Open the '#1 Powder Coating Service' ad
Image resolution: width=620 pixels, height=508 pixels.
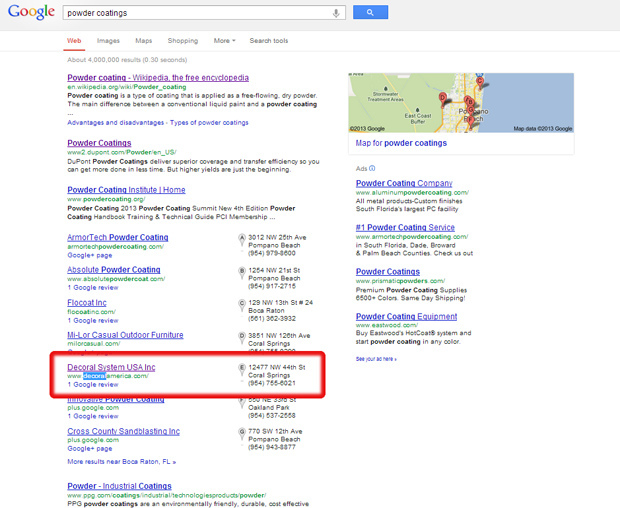coord(405,227)
